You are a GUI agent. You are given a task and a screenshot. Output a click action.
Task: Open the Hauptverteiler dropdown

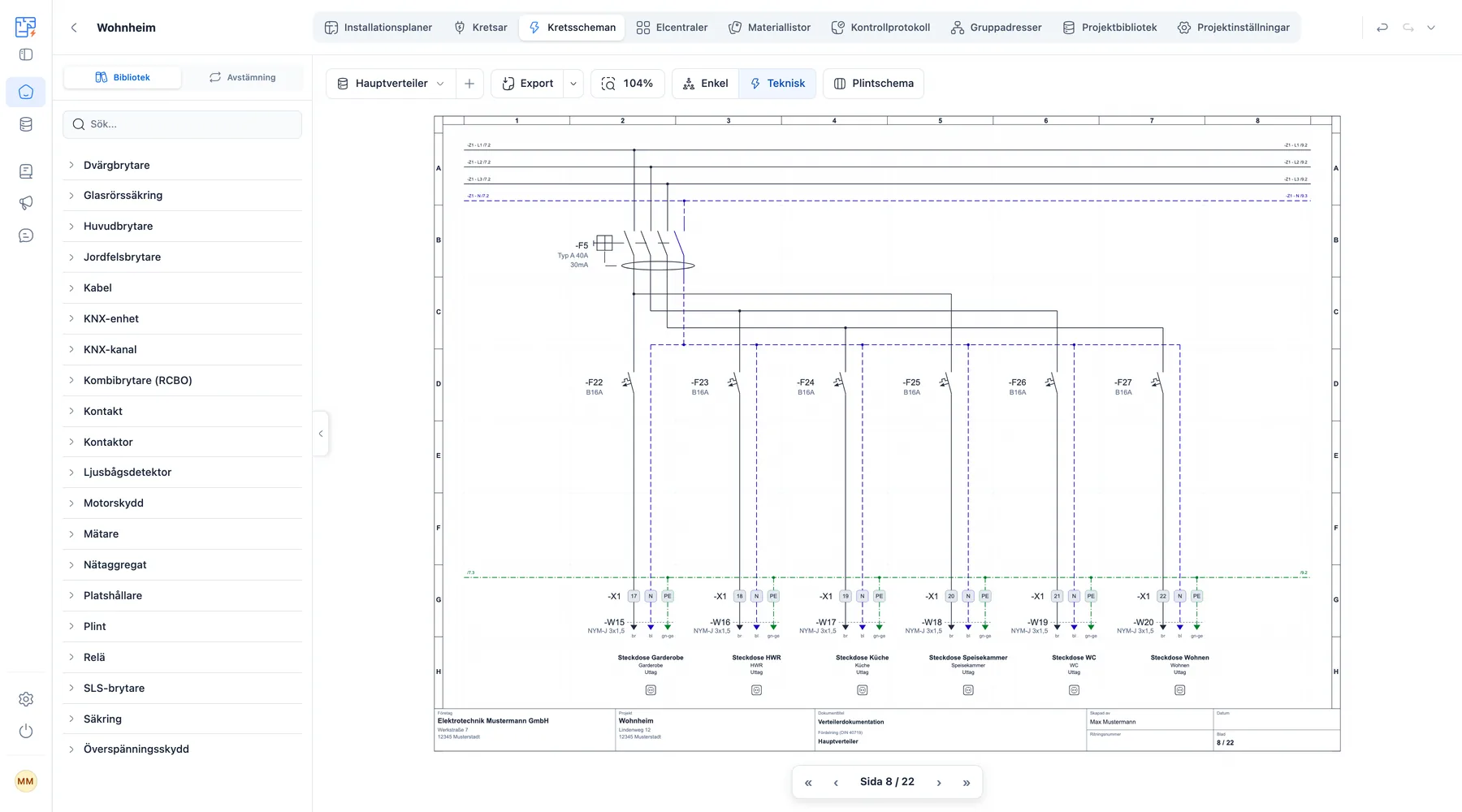coord(391,84)
